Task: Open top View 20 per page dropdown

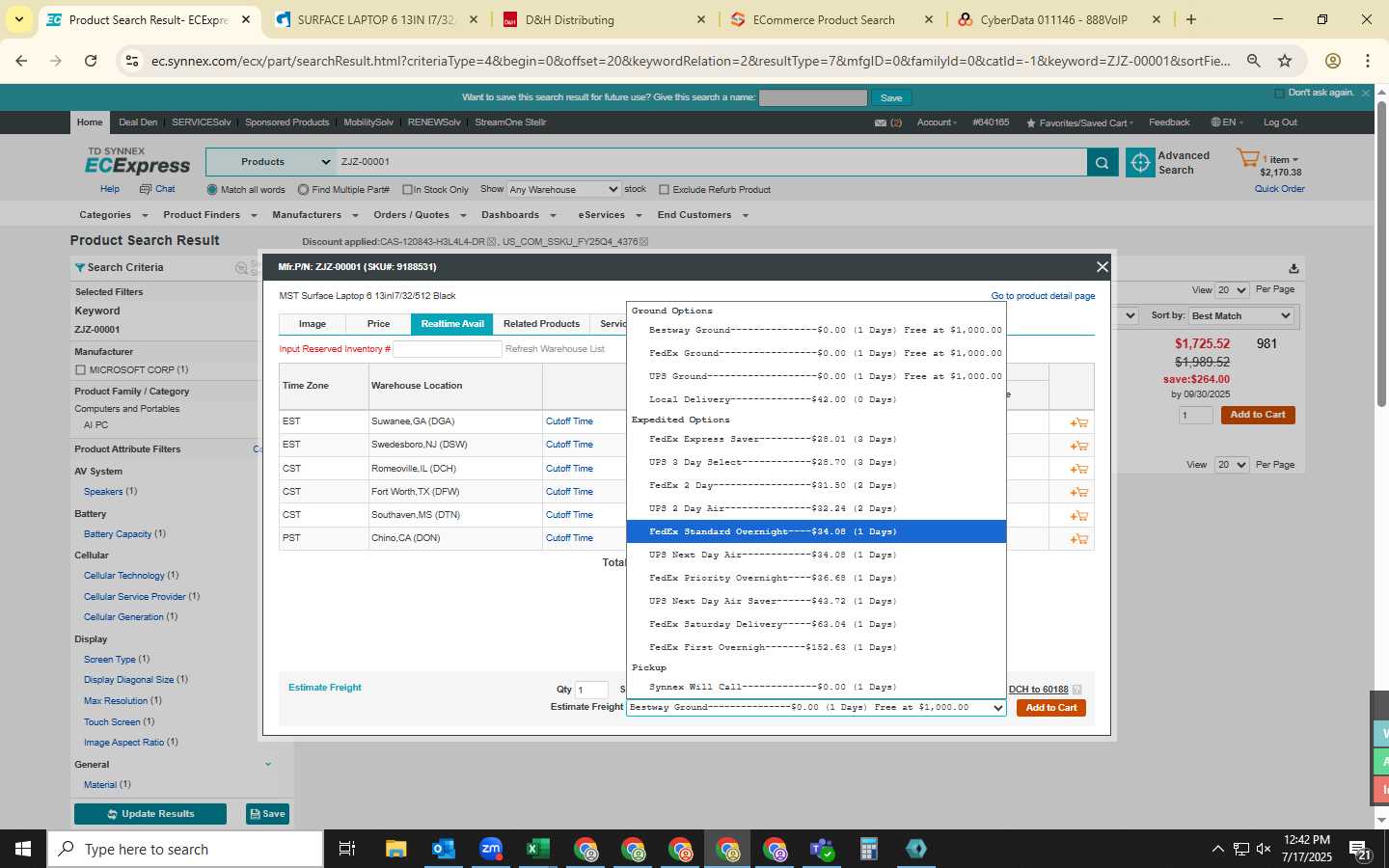Action: [1232, 290]
